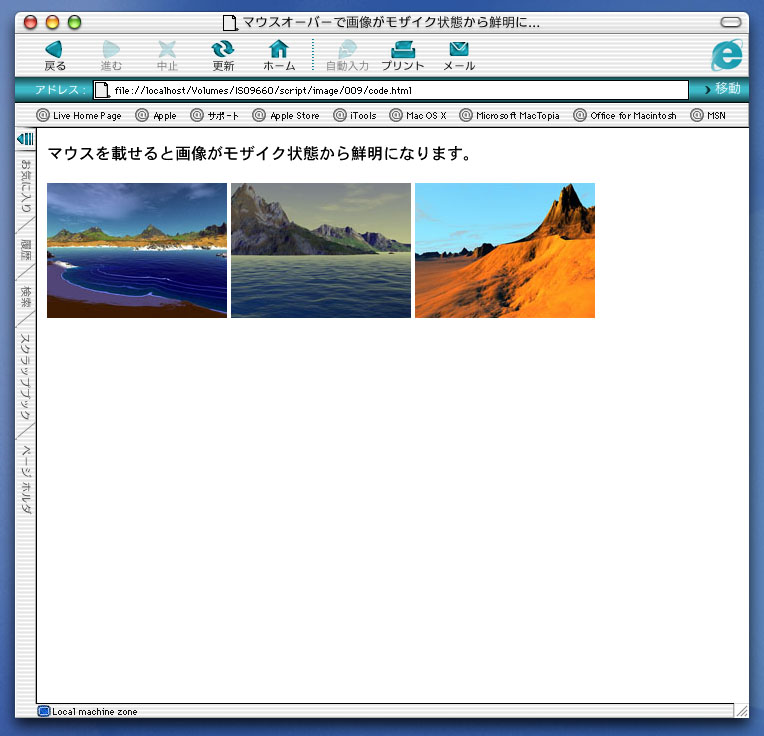Click the Back (戻る) toolbar icon

pos(54,50)
